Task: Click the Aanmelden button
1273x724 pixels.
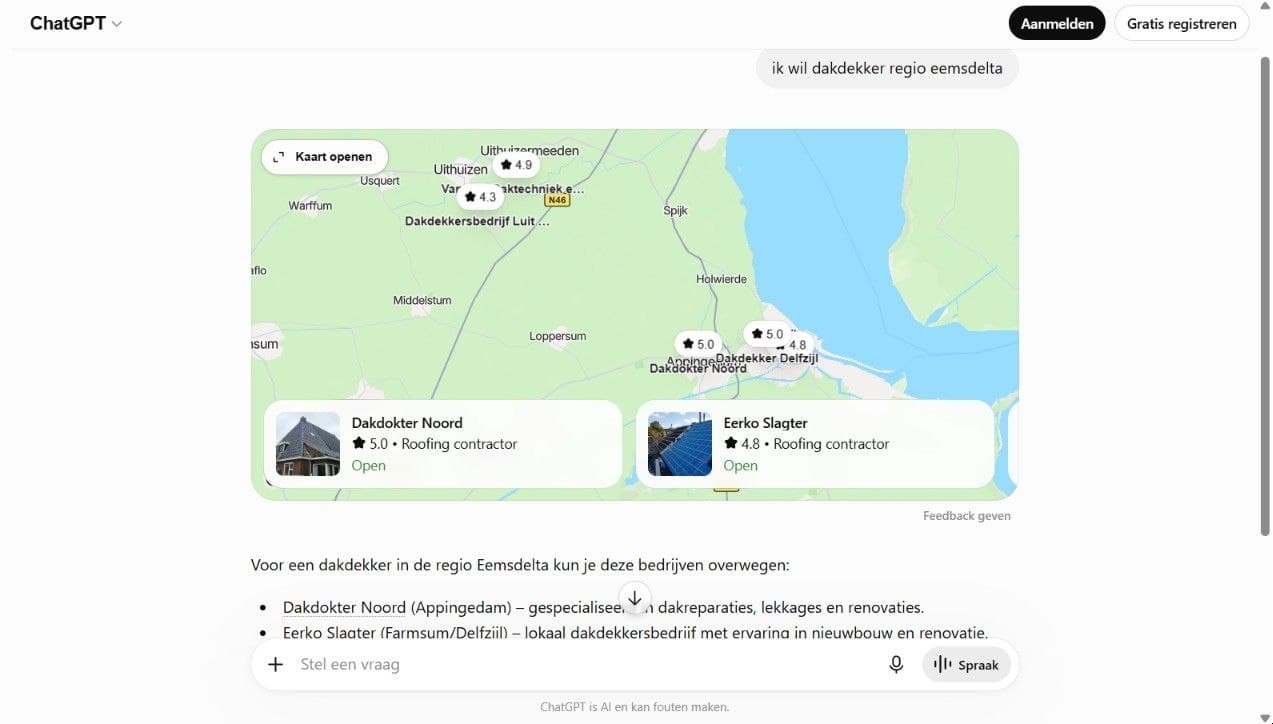Action: (1056, 24)
